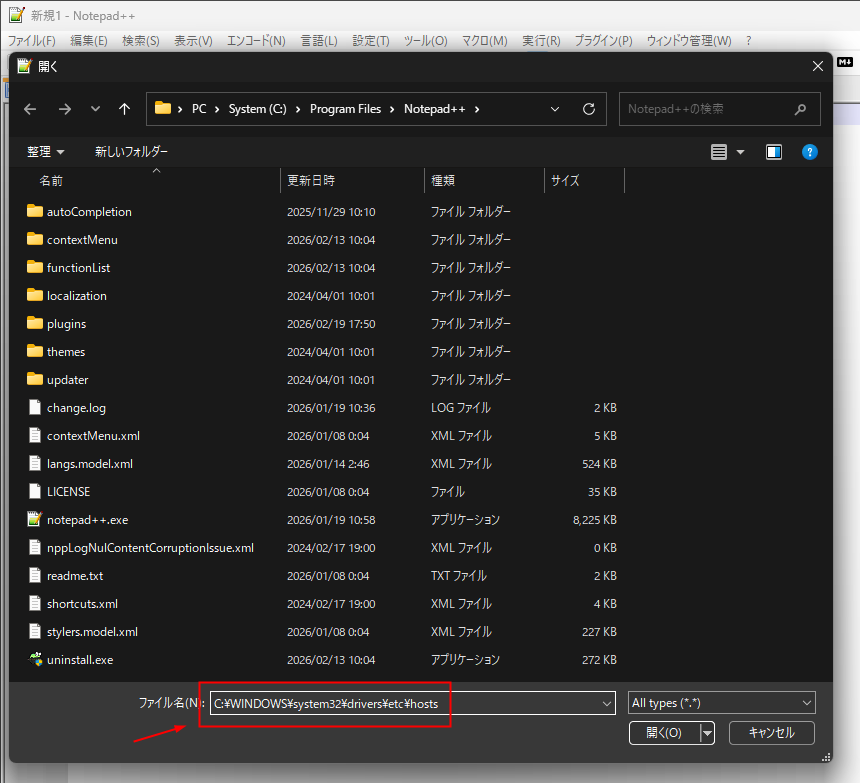
Task: Click the キャンセル button
Action: (x=771, y=733)
